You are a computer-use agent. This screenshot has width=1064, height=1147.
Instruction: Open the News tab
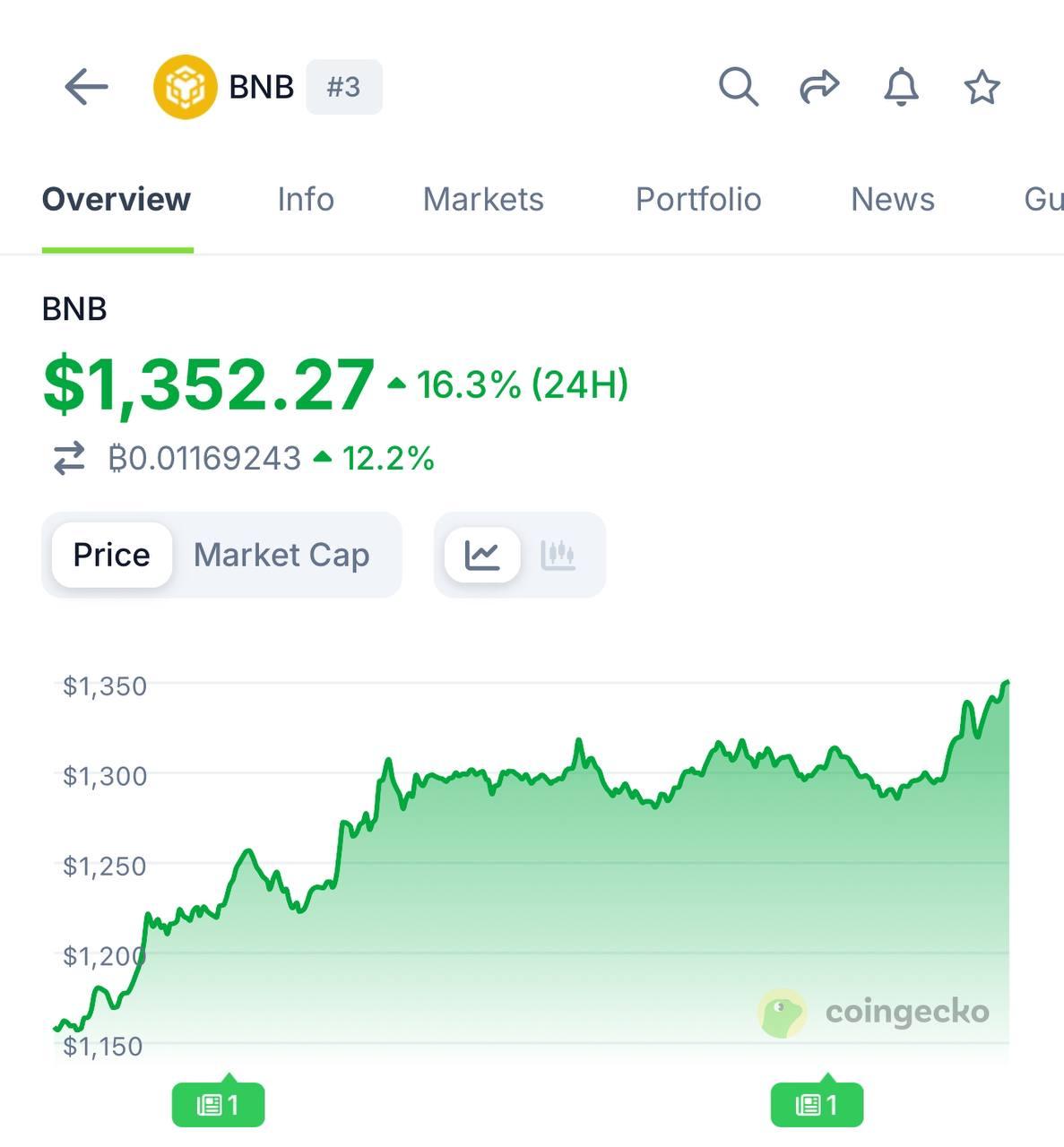pos(893,199)
